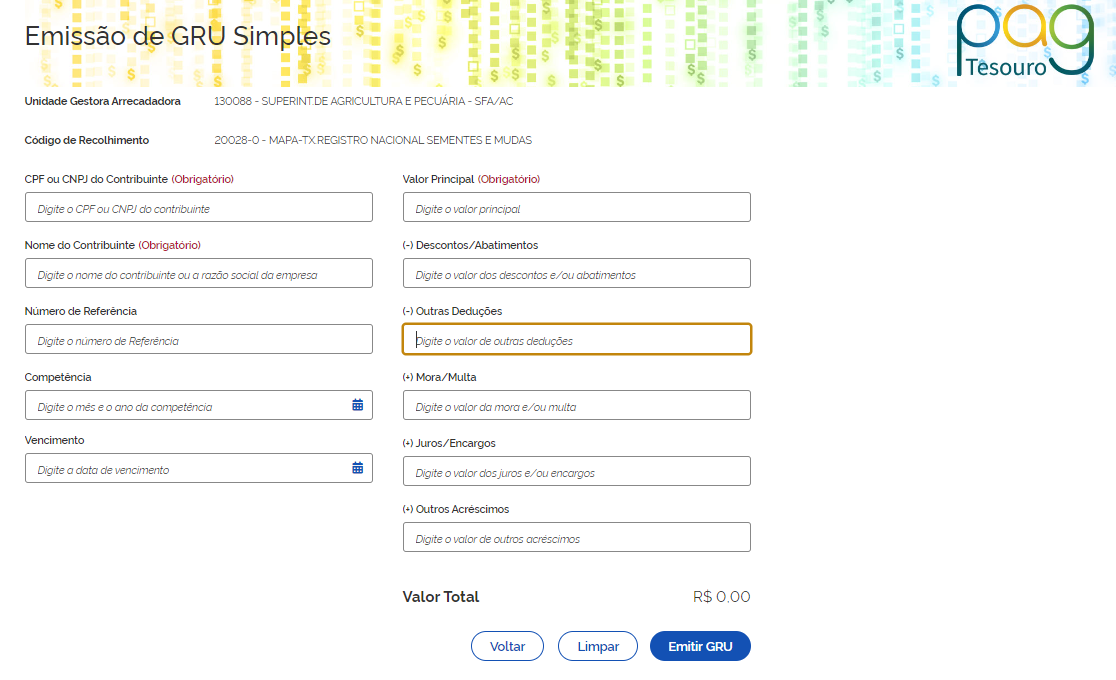Image resolution: width=1116 pixels, height=680 pixels.
Task: Open the Vencimento calendar picker icon
Action: pos(357,468)
